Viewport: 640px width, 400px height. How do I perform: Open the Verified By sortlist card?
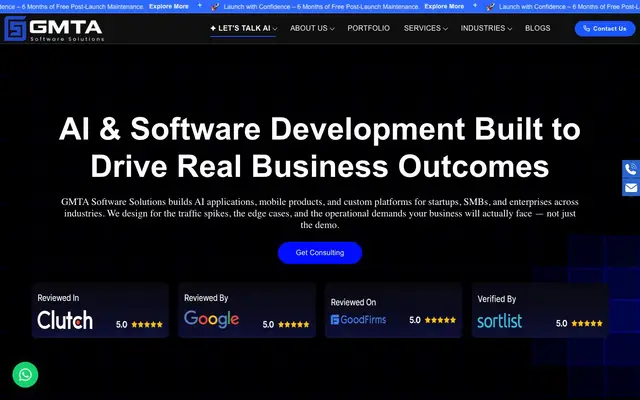click(x=540, y=310)
